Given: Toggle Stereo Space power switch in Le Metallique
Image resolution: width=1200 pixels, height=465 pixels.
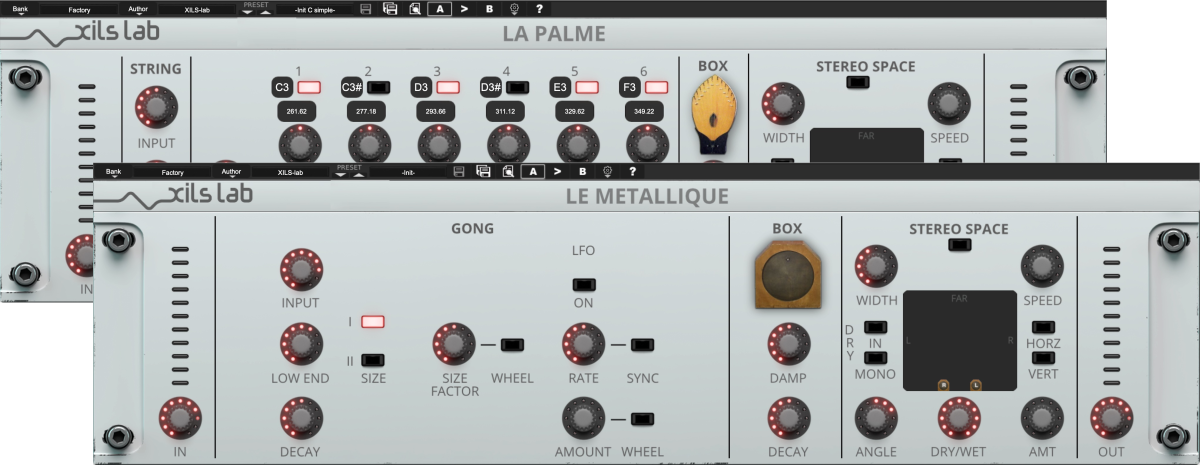Looking at the screenshot, I should (958, 244).
